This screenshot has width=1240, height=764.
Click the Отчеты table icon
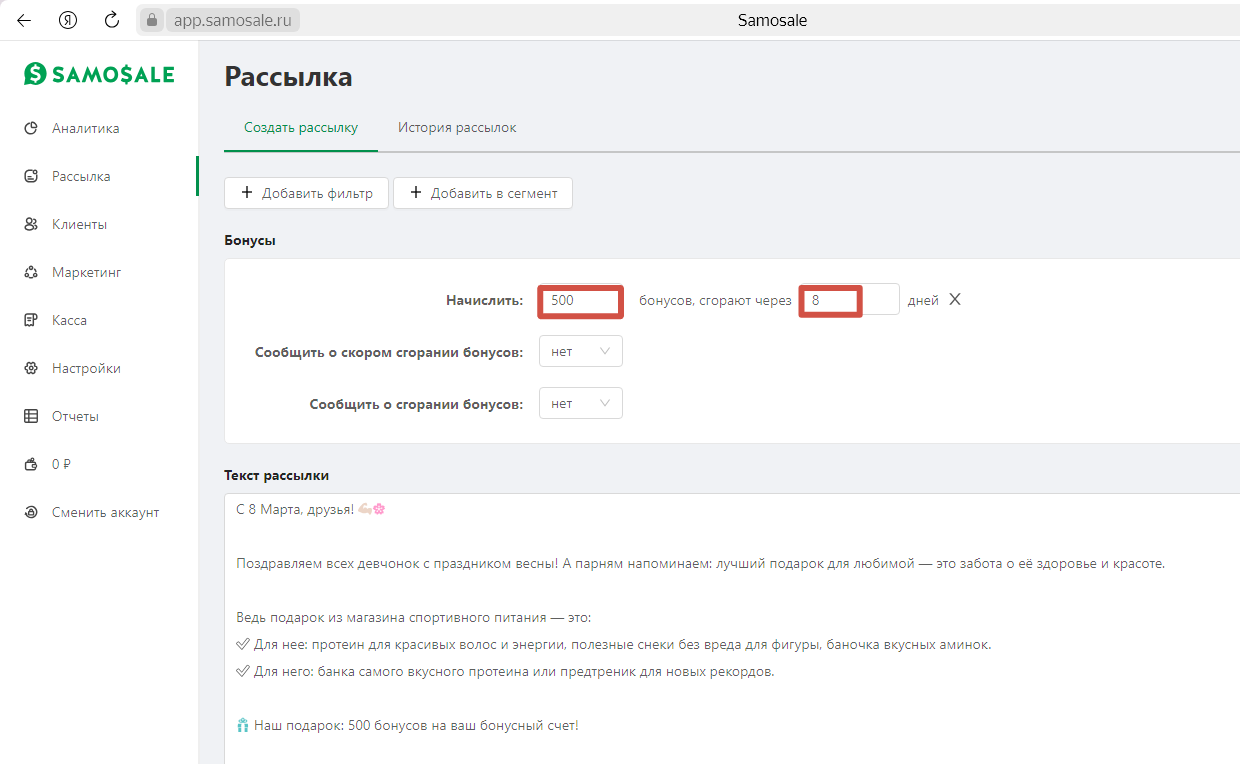pos(31,416)
